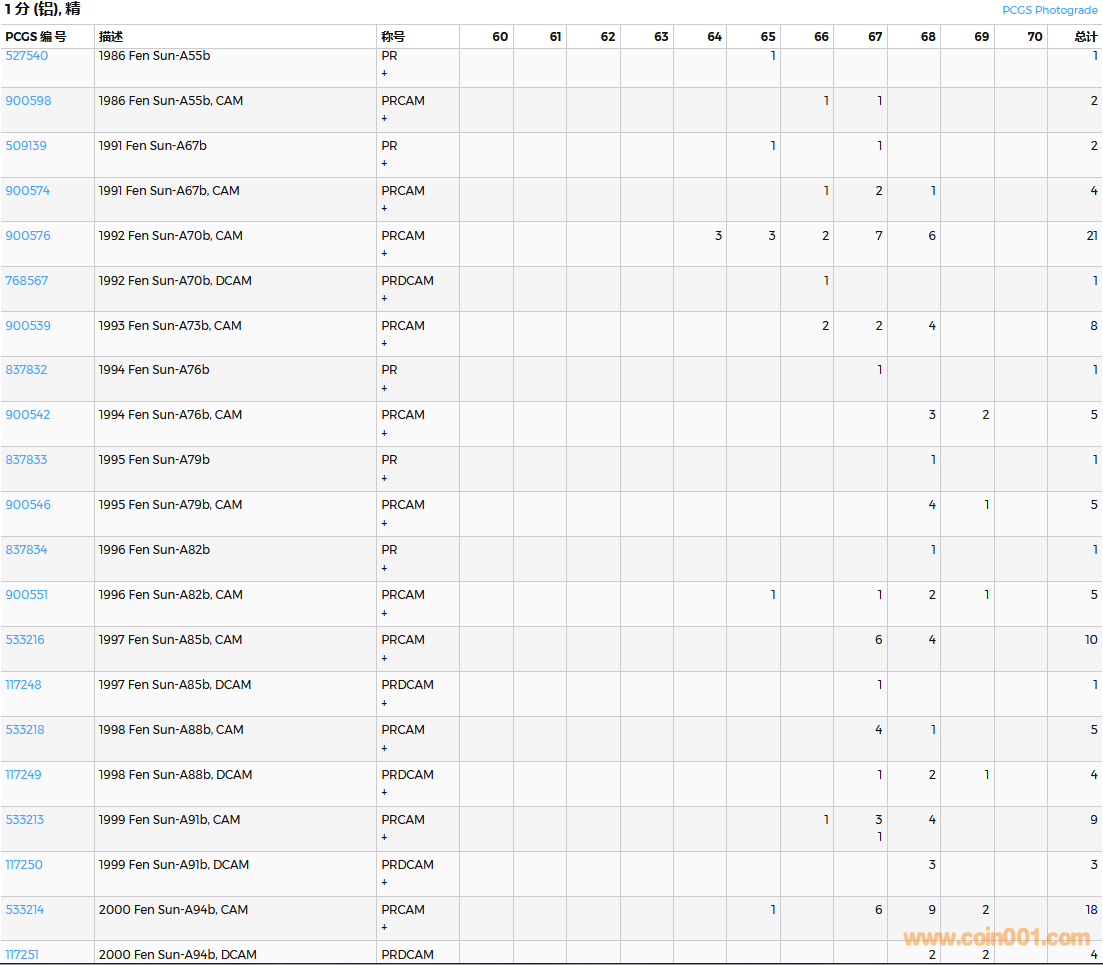Expand plus sign under 1986 Fen PR row
The width and height of the screenshot is (1103, 965).
(x=384, y=74)
